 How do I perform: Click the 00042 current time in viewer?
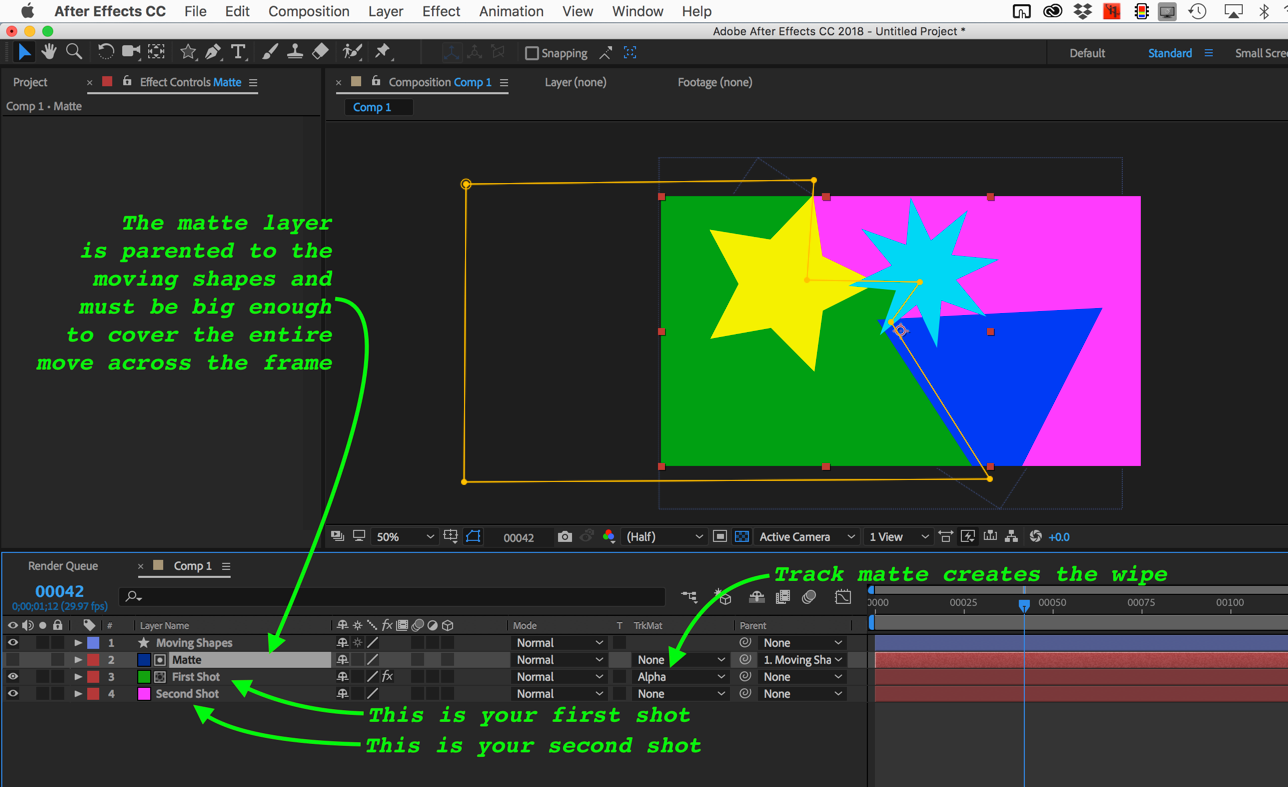point(518,538)
